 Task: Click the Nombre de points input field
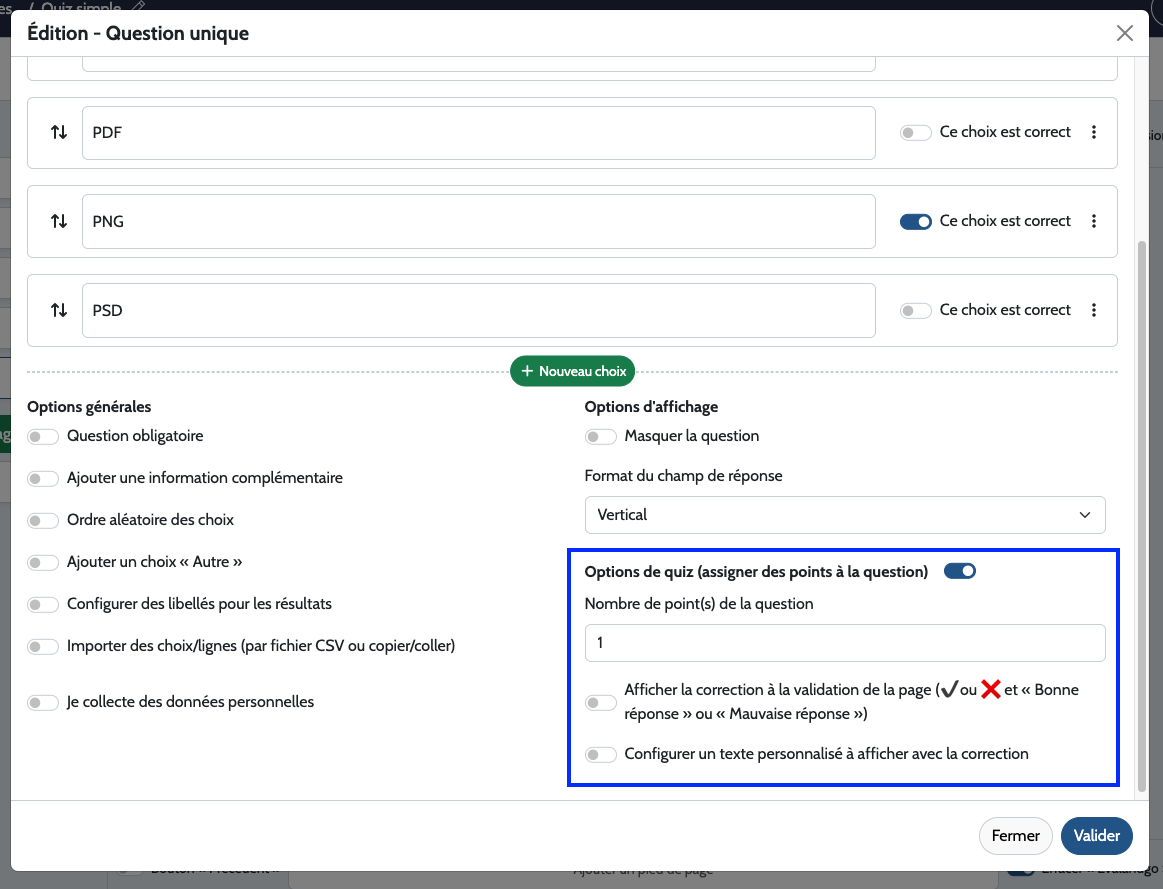click(844, 643)
